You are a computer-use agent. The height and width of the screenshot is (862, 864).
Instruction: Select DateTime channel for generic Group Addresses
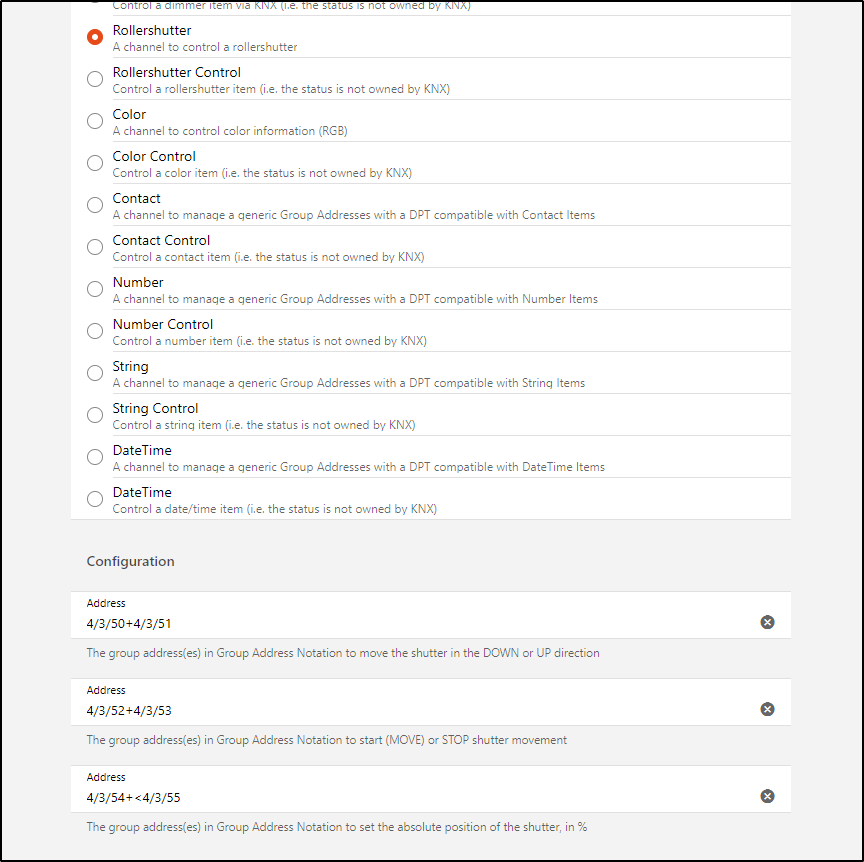pos(95,457)
